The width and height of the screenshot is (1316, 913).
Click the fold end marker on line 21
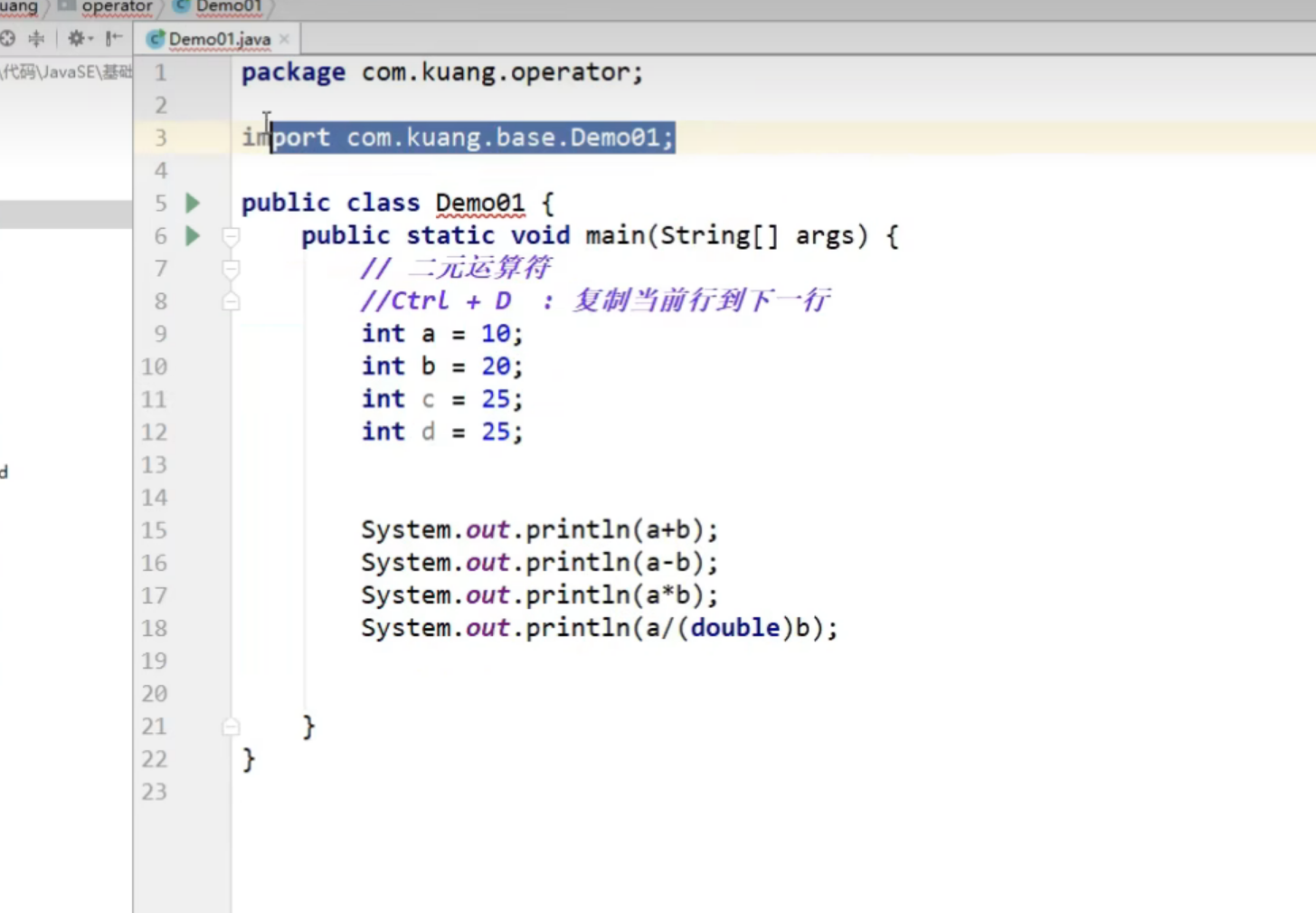point(231,726)
